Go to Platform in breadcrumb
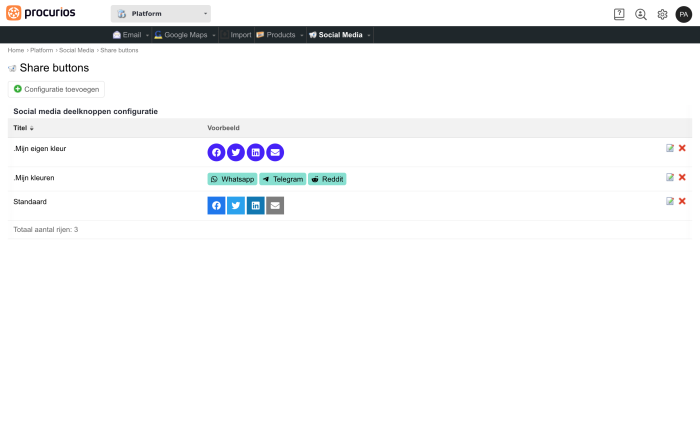 pos(42,50)
